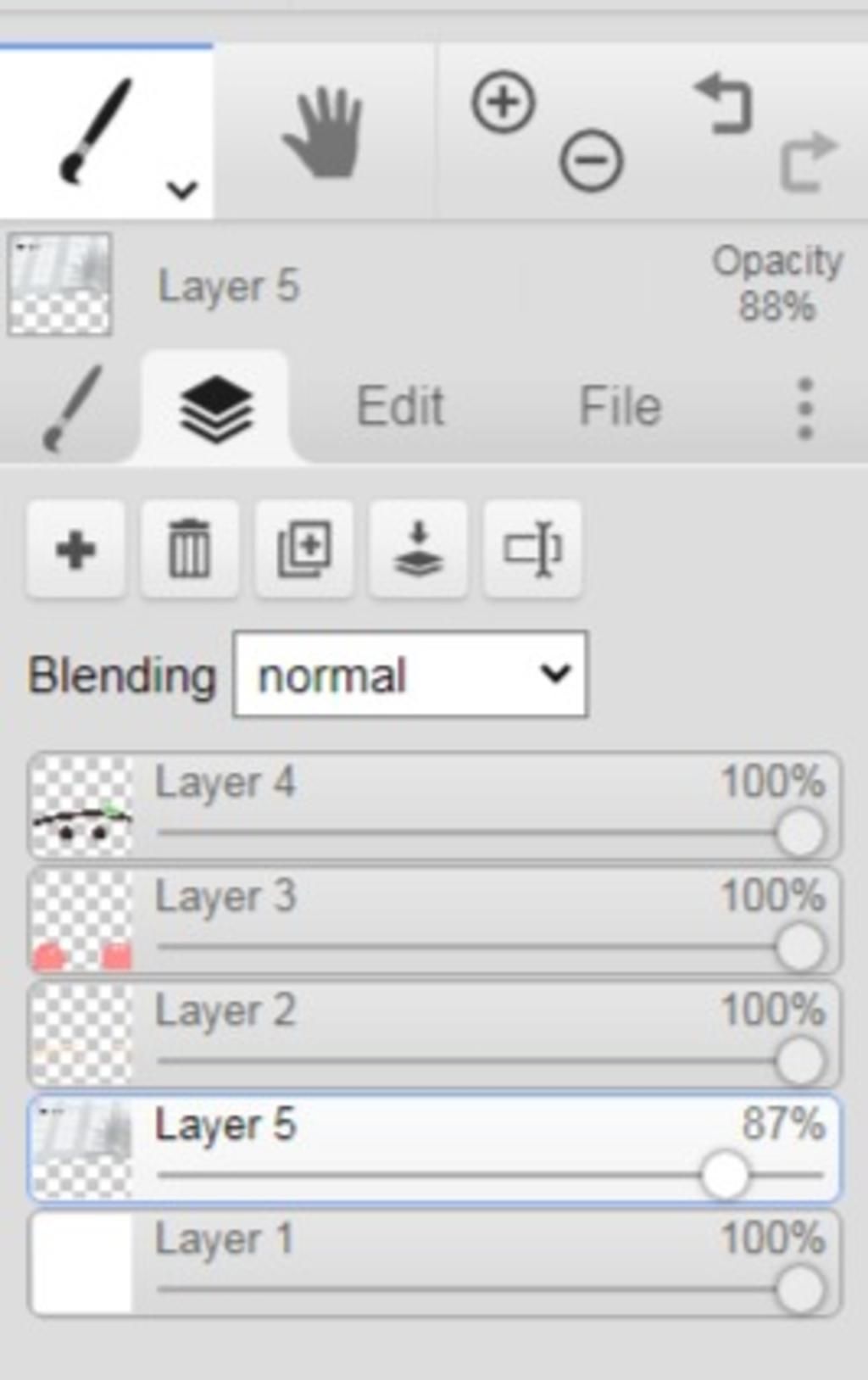Merge layer down
This screenshot has height=1380, width=868.
418,549
